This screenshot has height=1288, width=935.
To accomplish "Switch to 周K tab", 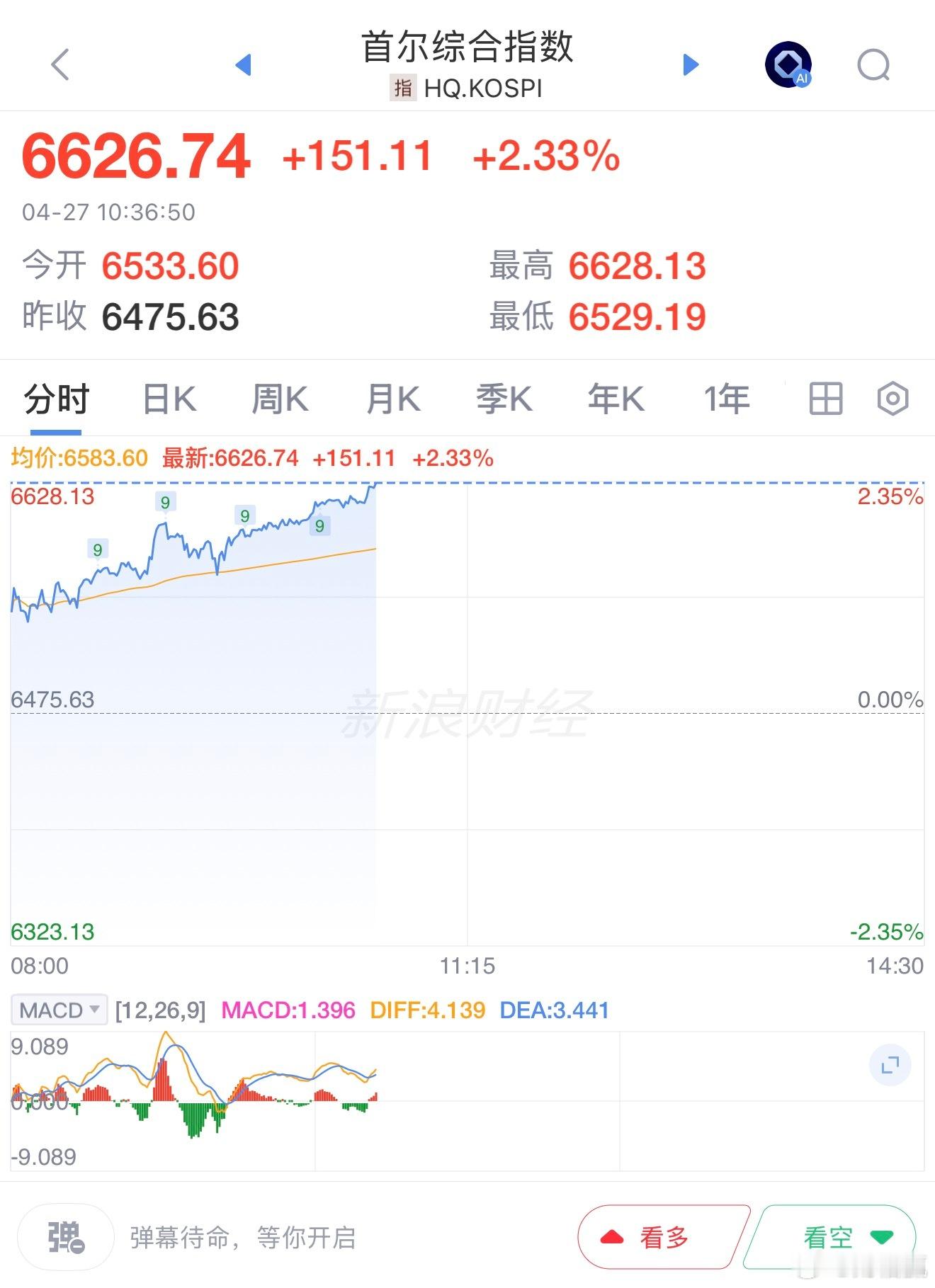I will point(280,399).
